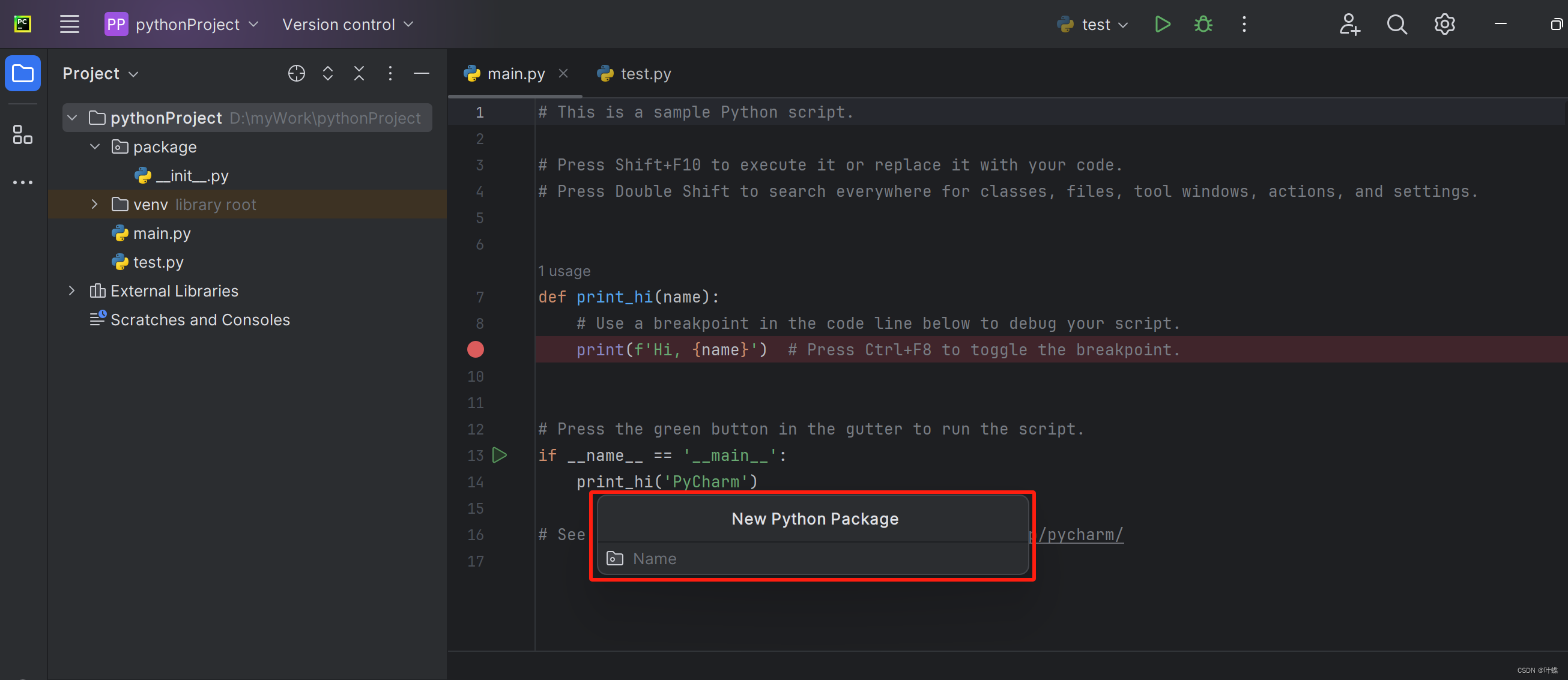
Task: Open the main hamburger menu
Action: pos(70,25)
